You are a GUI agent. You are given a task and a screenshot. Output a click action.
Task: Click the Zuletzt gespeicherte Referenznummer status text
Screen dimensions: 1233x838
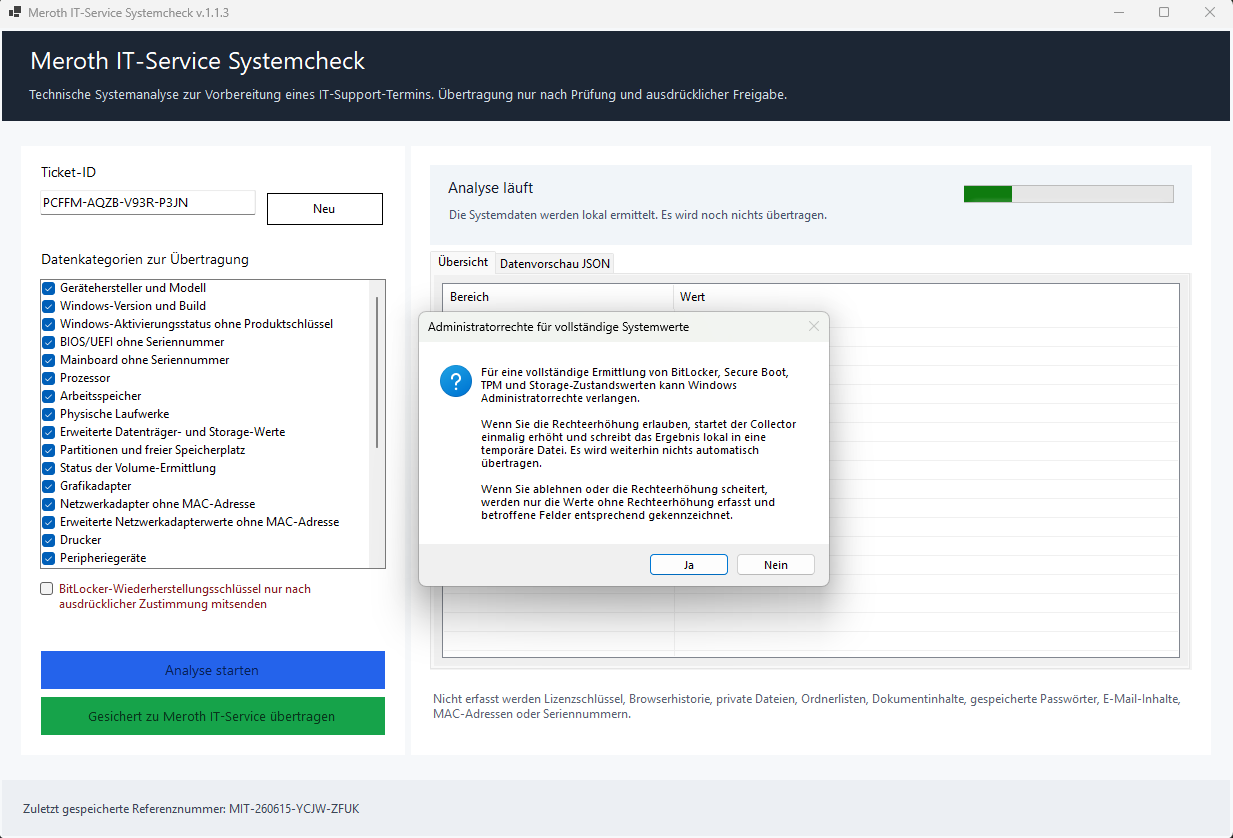[x=191, y=808]
